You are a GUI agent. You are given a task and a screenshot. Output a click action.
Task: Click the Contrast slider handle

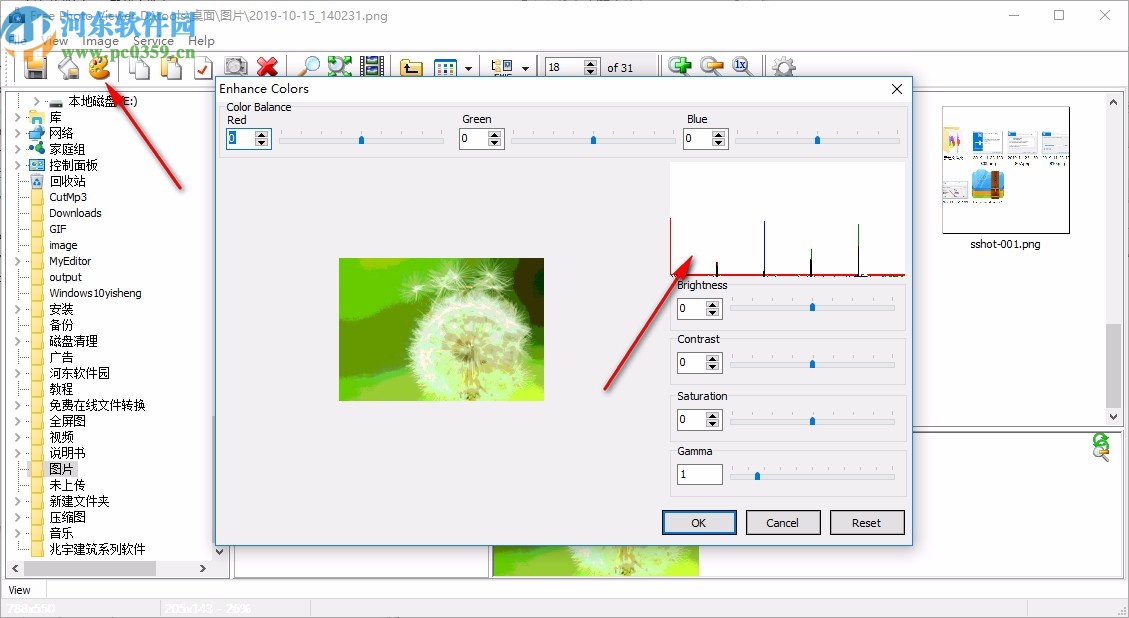point(812,364)
